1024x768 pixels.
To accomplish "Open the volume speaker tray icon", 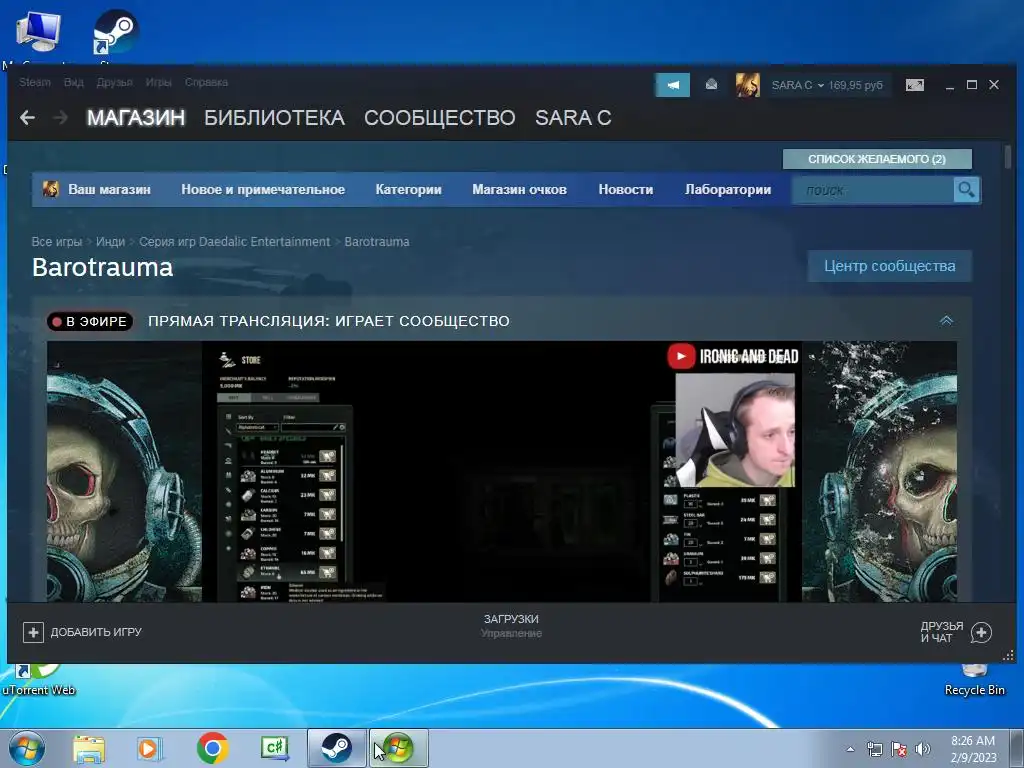I will [x=923, y=749].
